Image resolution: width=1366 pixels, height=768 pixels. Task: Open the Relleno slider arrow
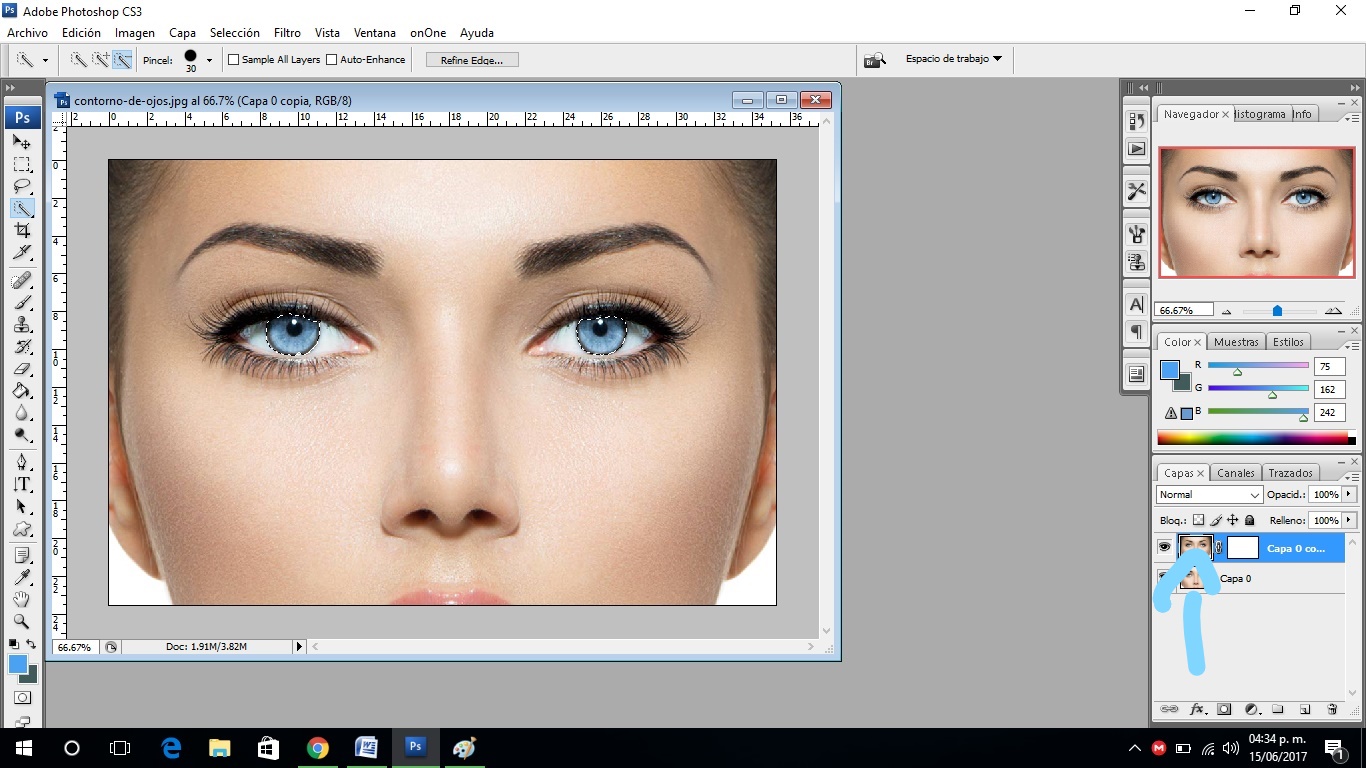1349,521
